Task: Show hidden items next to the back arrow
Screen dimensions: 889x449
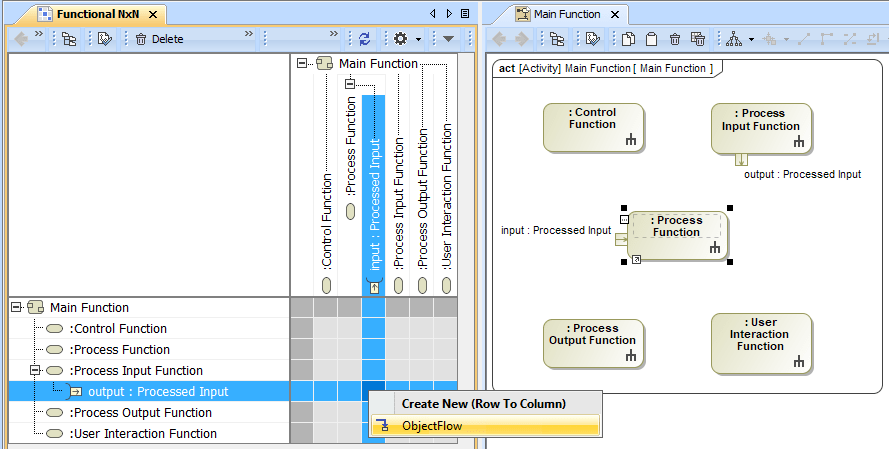Action: 39,34
